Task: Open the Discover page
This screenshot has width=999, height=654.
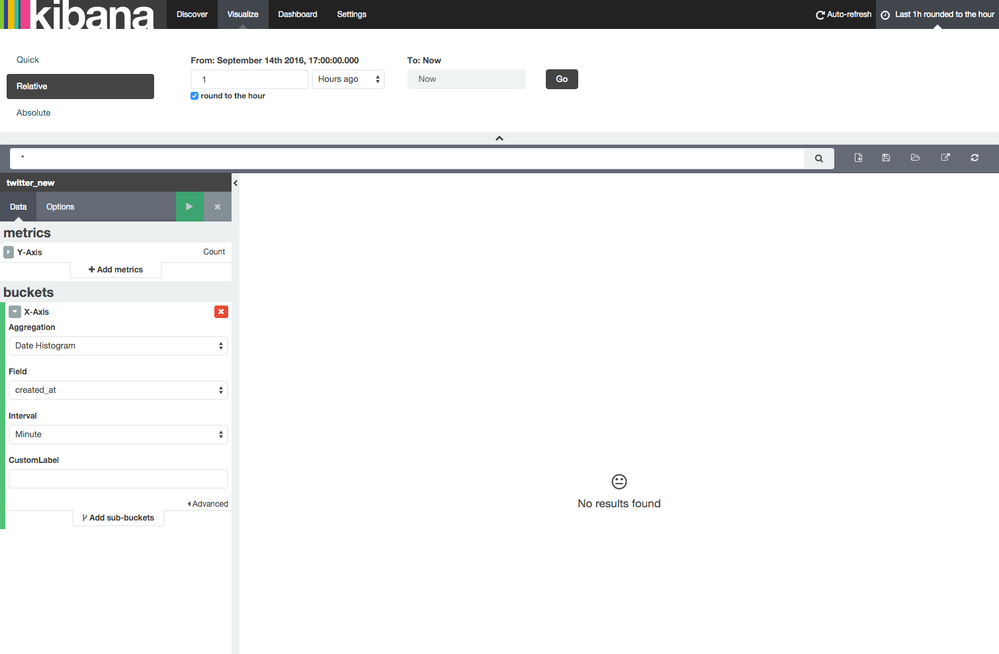Action: [191, 14]
